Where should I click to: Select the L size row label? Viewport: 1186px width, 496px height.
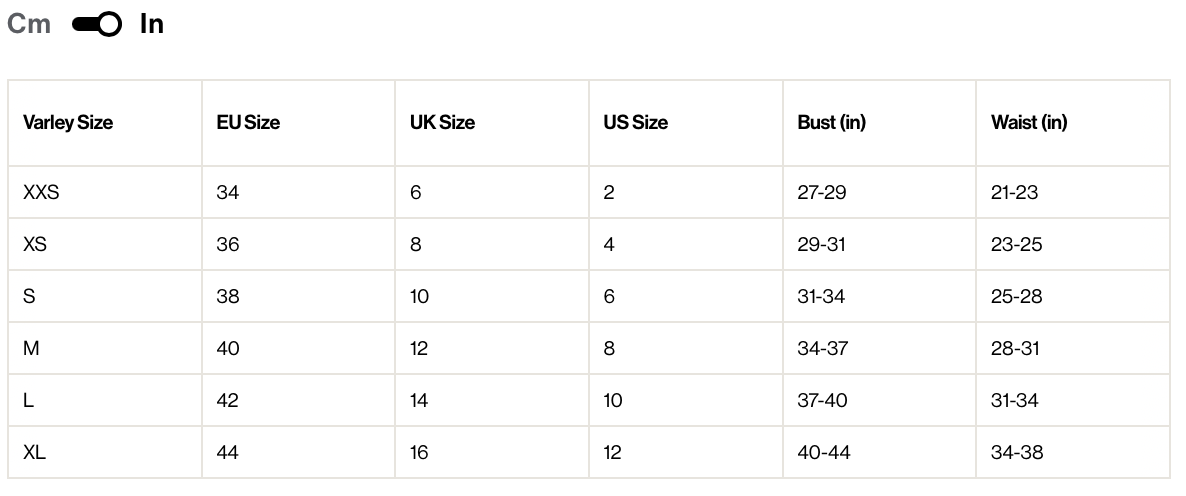tap(28, 400)
